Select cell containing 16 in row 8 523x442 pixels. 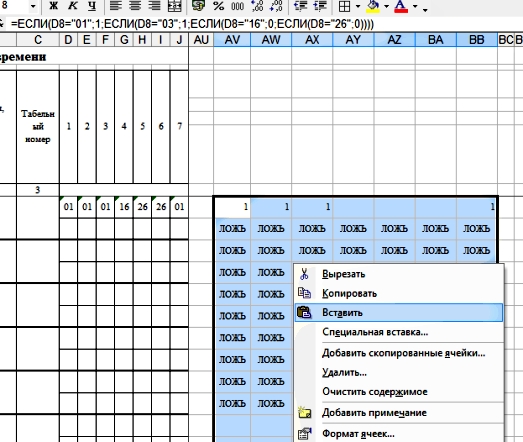click(x=124, y=207)
